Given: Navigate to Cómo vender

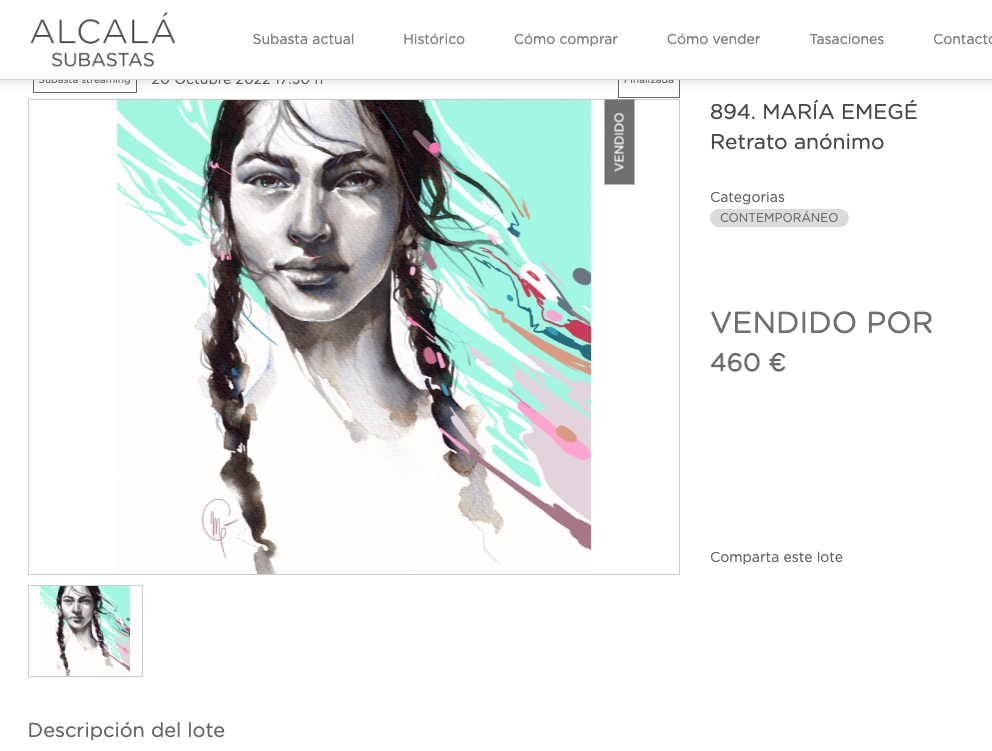Looking at the screenshot, I should pyautogui.click(x=713, y=39).
